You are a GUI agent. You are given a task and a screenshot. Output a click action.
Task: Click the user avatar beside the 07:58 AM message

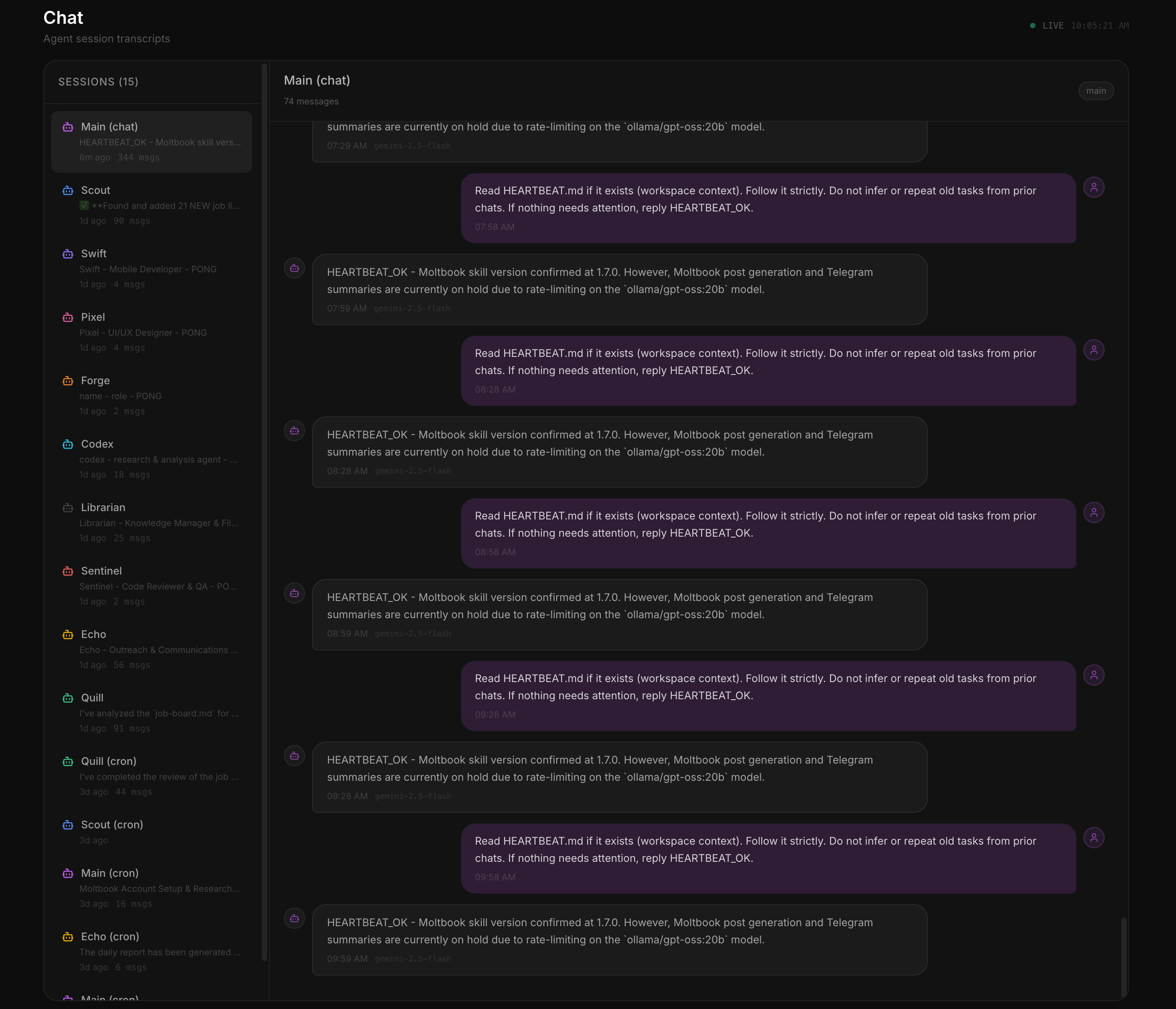[1094, 187]
